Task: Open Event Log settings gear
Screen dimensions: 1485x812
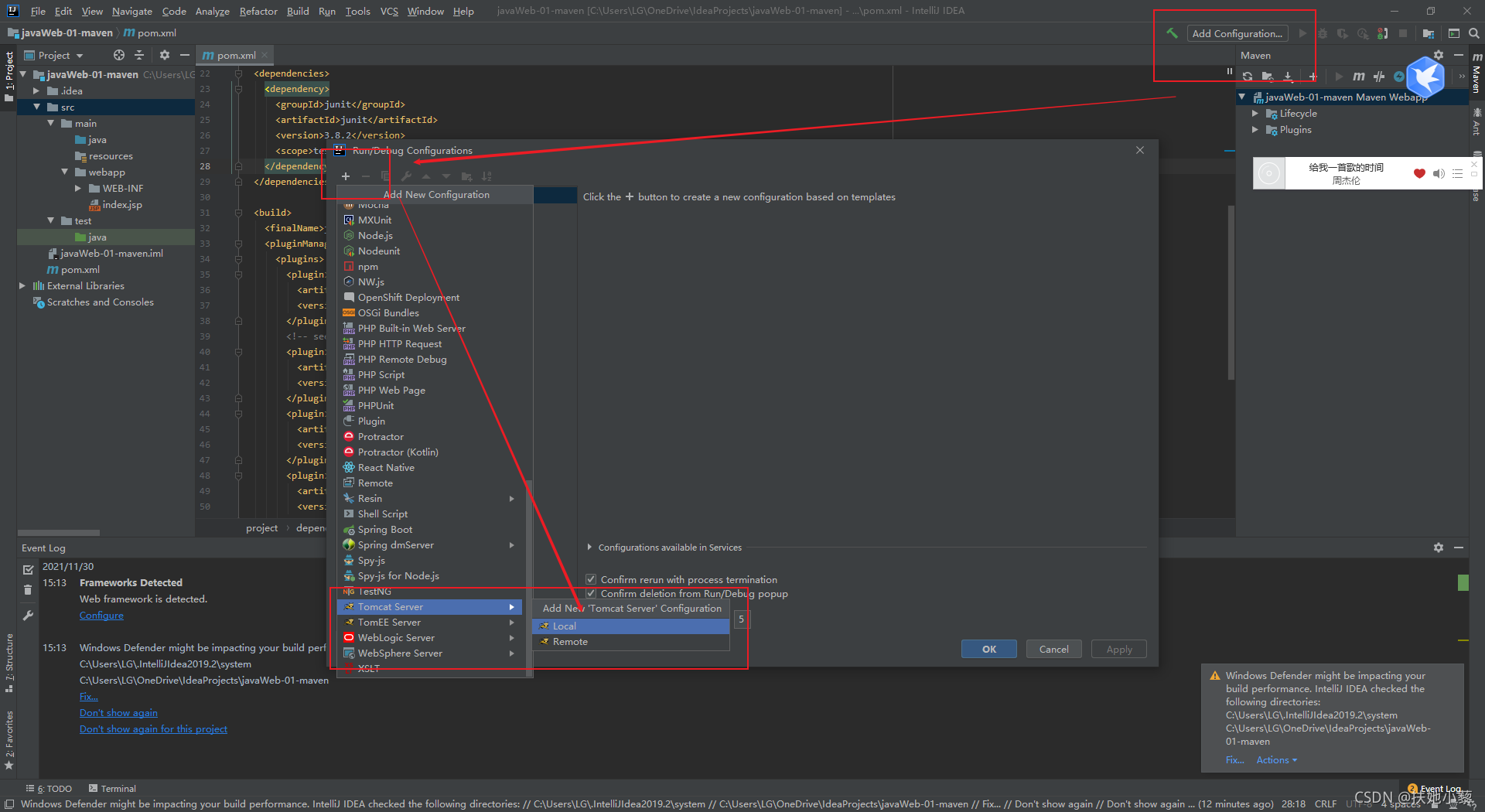Action: pyautogui.click(x=1439, y=548)
